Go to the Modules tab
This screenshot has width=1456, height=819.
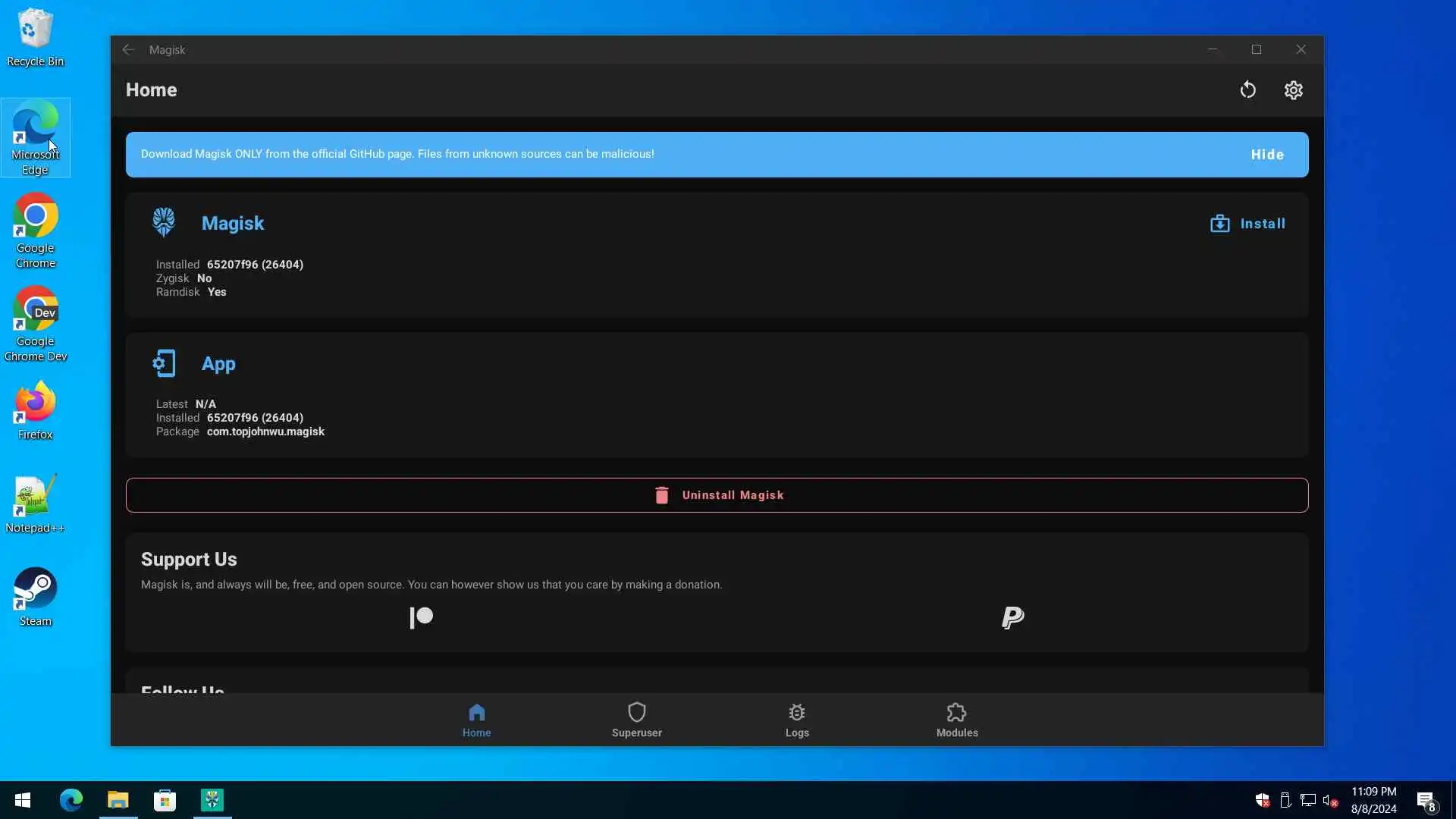pos(956,720)
